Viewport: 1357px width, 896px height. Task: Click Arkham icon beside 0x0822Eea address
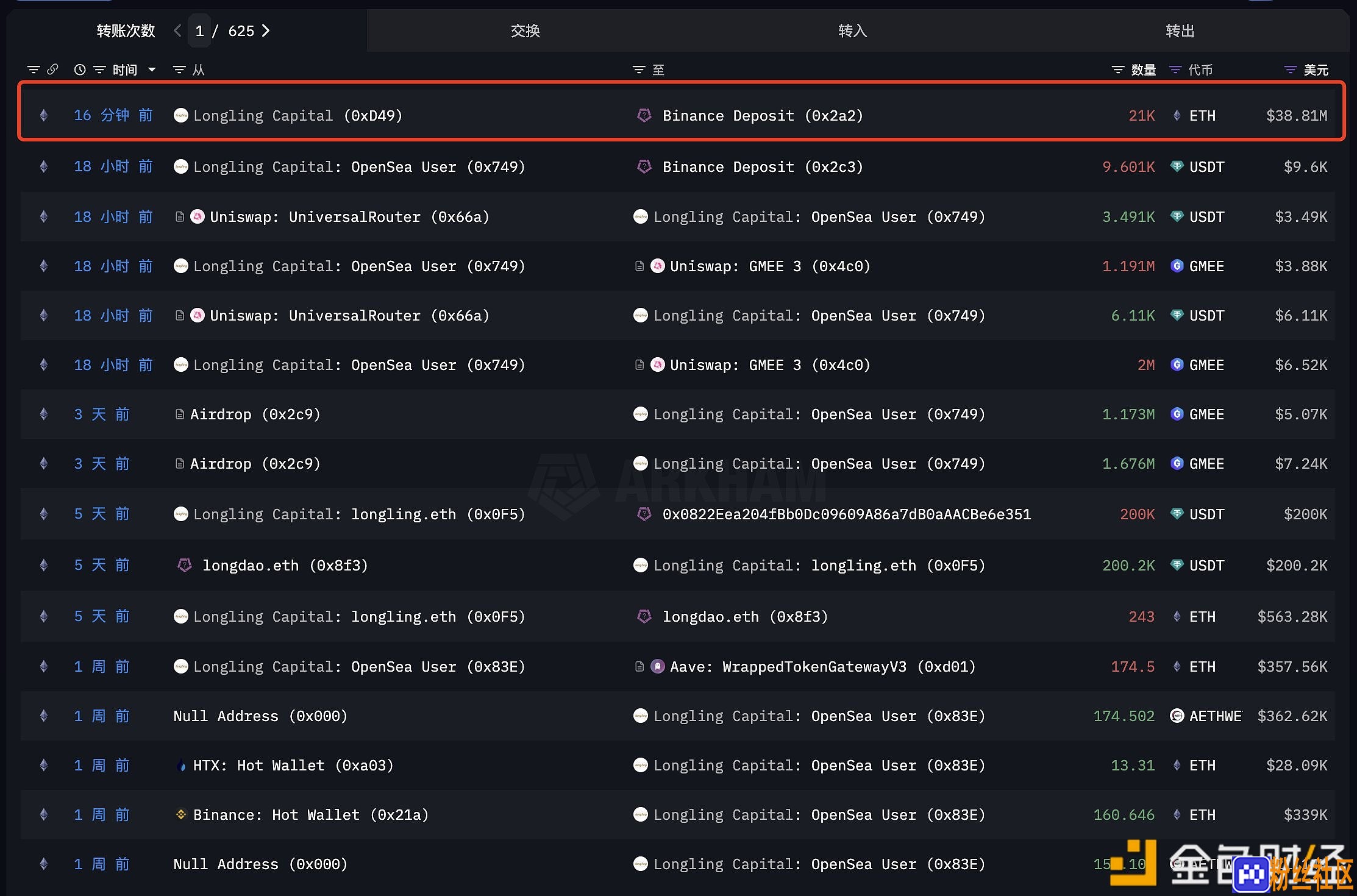tap(644, 514)
